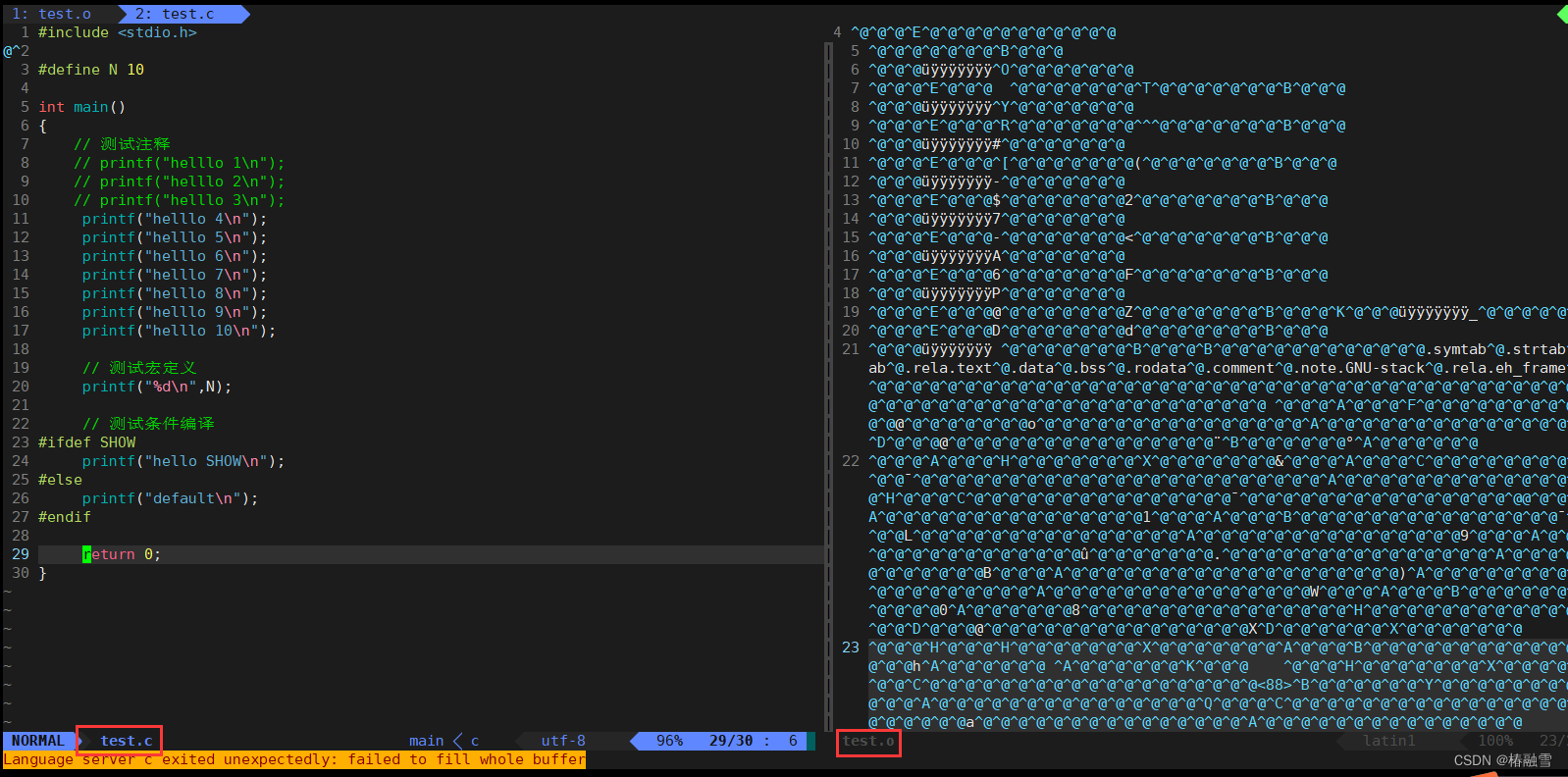Viewport: 1568px width, 777px height.
Task: Click the 测试宏定义 comment line
Action: tap(139, 368)
